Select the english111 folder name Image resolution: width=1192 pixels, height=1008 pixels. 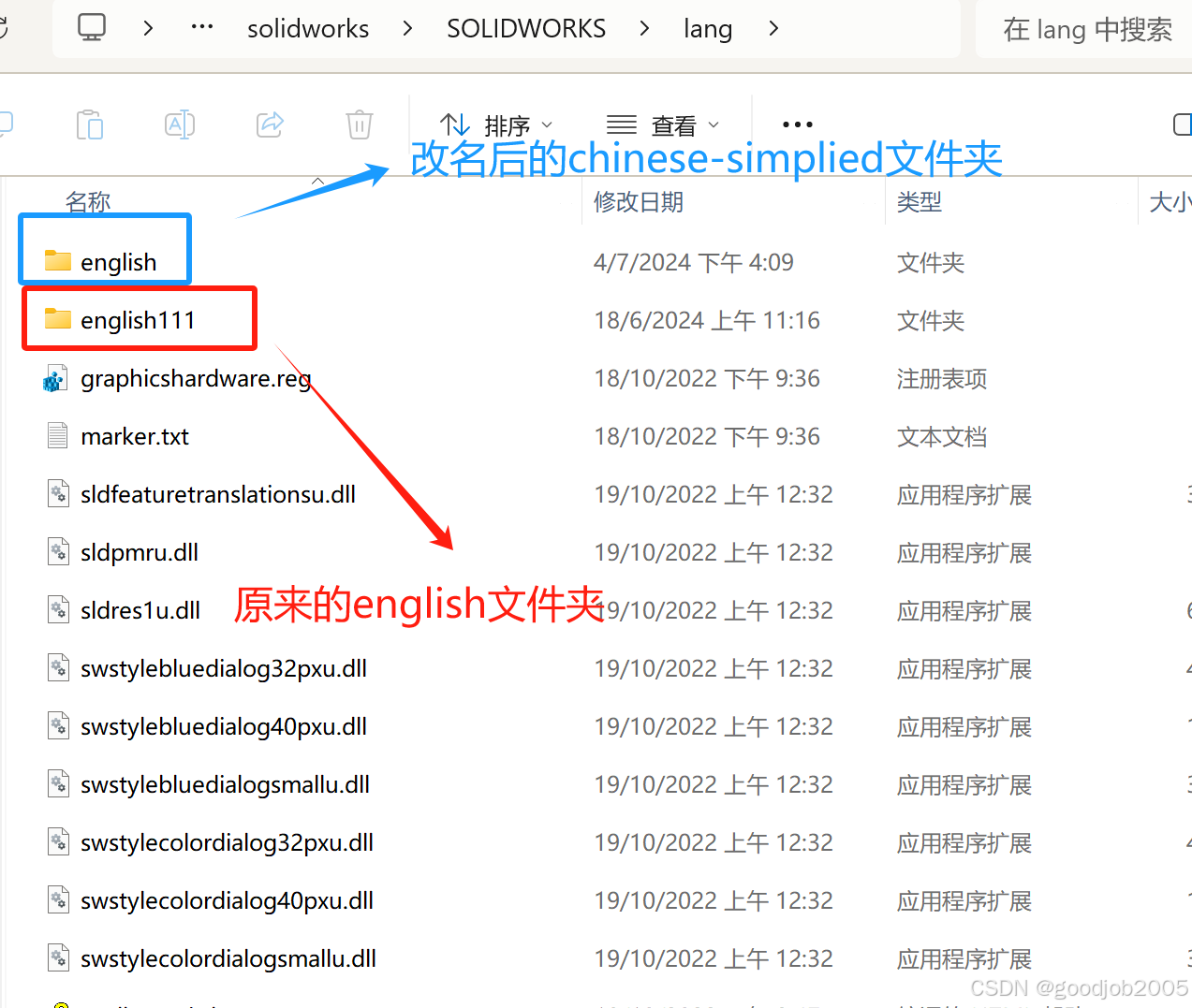138,320
